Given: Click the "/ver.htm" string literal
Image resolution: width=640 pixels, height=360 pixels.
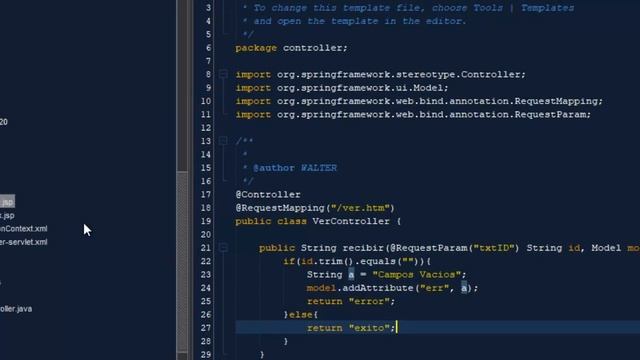Looking at the screenshot, I should point(360,208).
